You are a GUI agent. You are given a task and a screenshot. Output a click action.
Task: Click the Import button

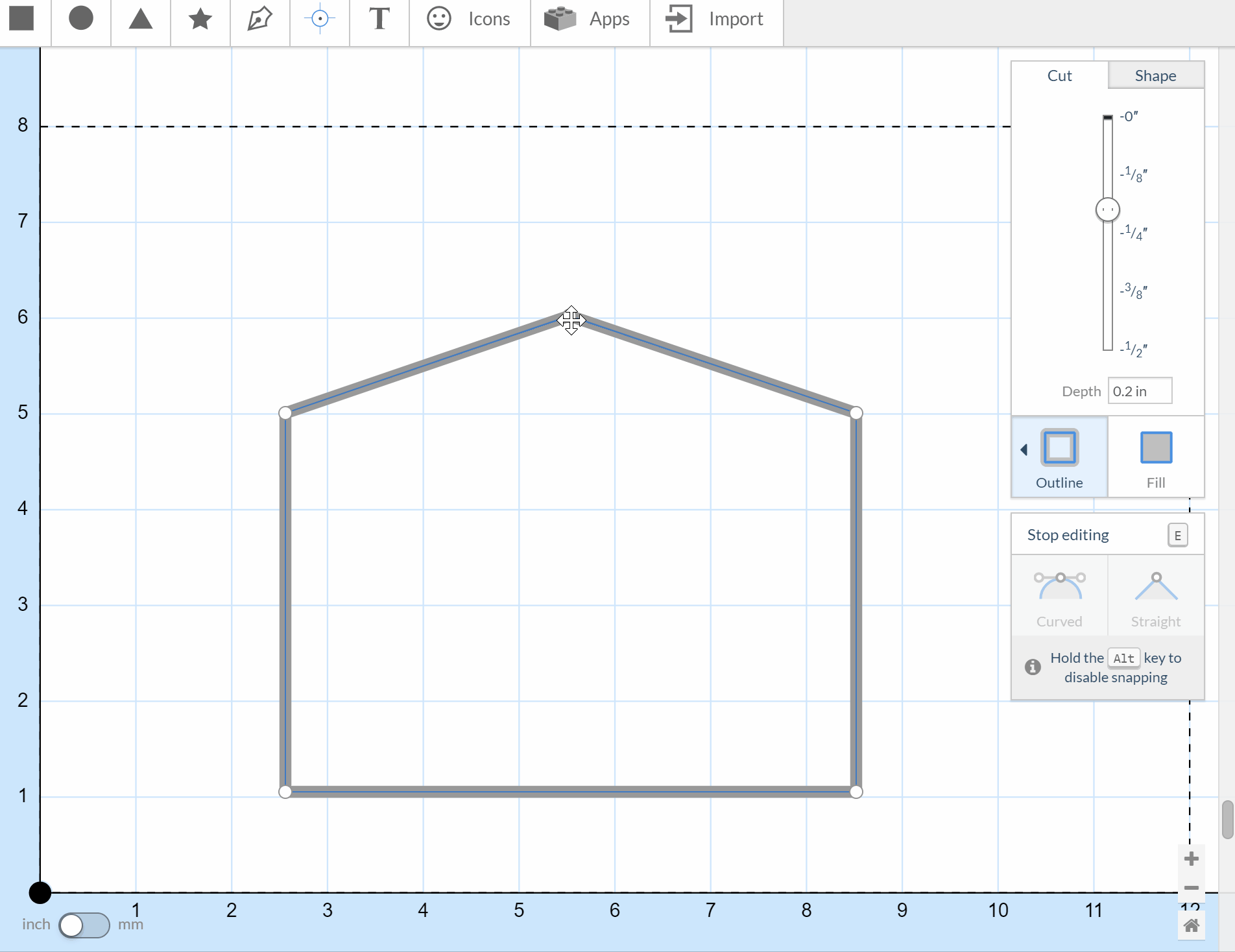click(715, 19)
